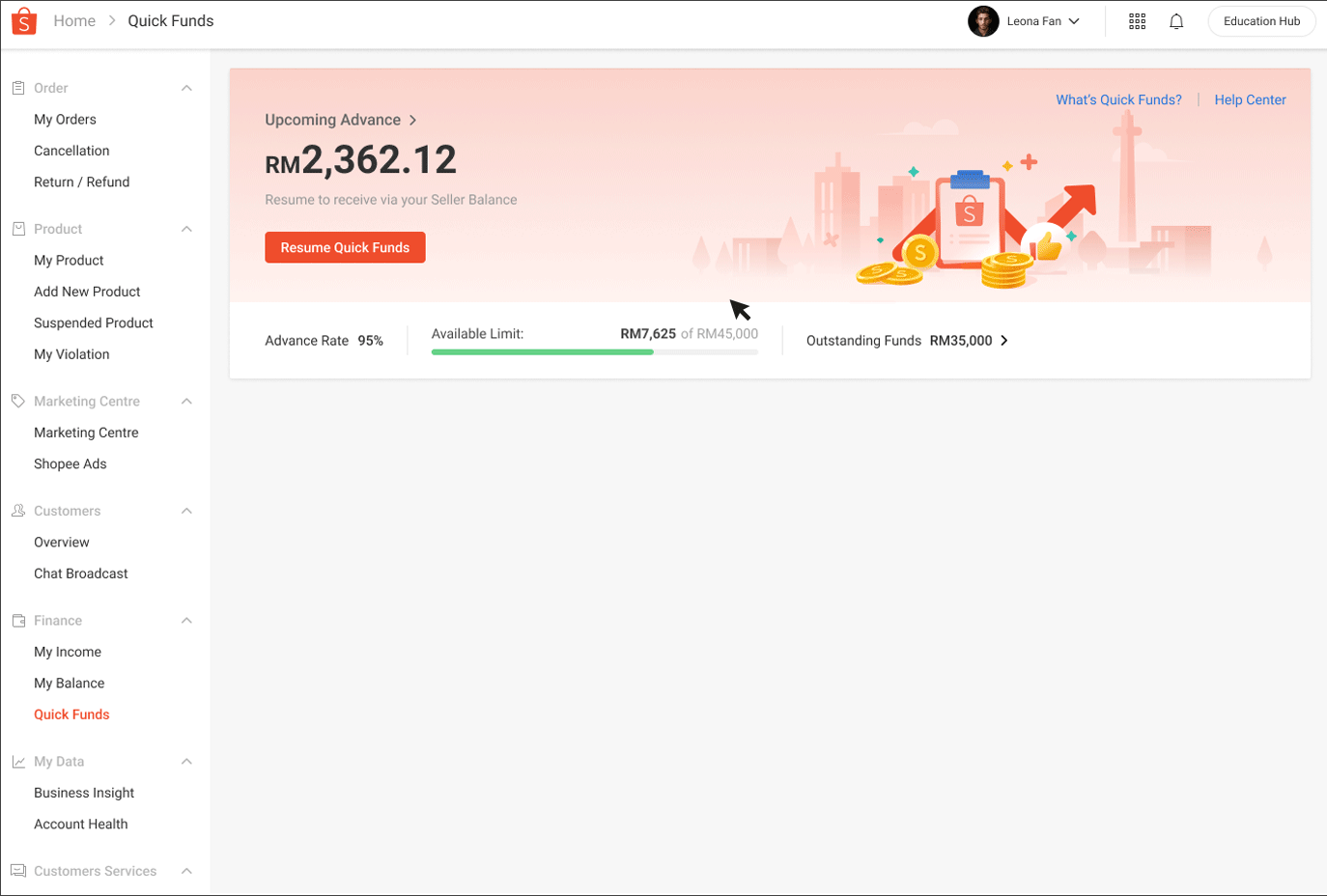Image resolution: width=1327 pixels, height=896 pixels.
Task: Open My Product list
Action: click(x=69, y=261)
